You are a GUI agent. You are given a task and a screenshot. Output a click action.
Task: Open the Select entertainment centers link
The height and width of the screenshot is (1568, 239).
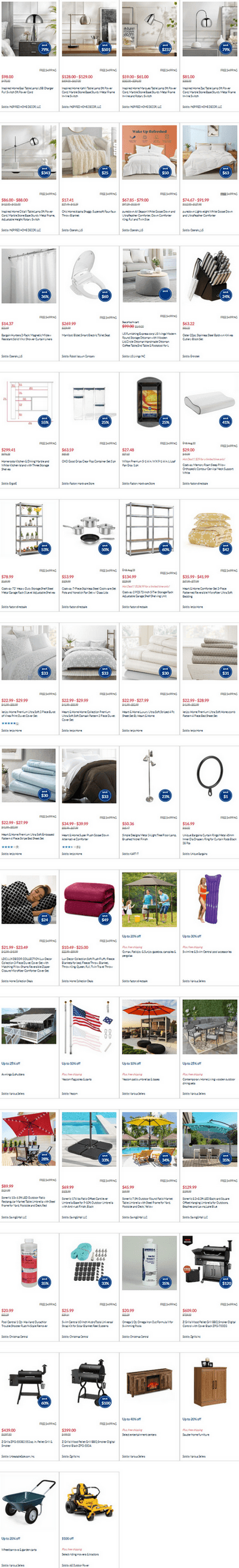point(139,1434)
